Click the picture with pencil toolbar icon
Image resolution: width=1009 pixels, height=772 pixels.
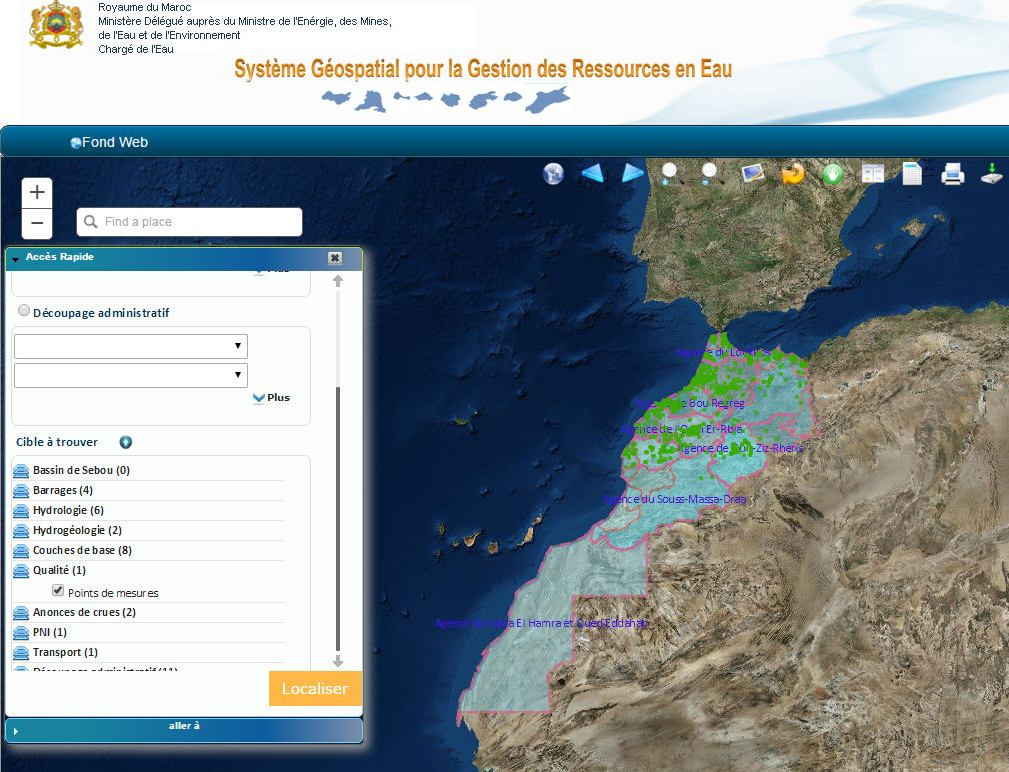[x=753, y=173]
